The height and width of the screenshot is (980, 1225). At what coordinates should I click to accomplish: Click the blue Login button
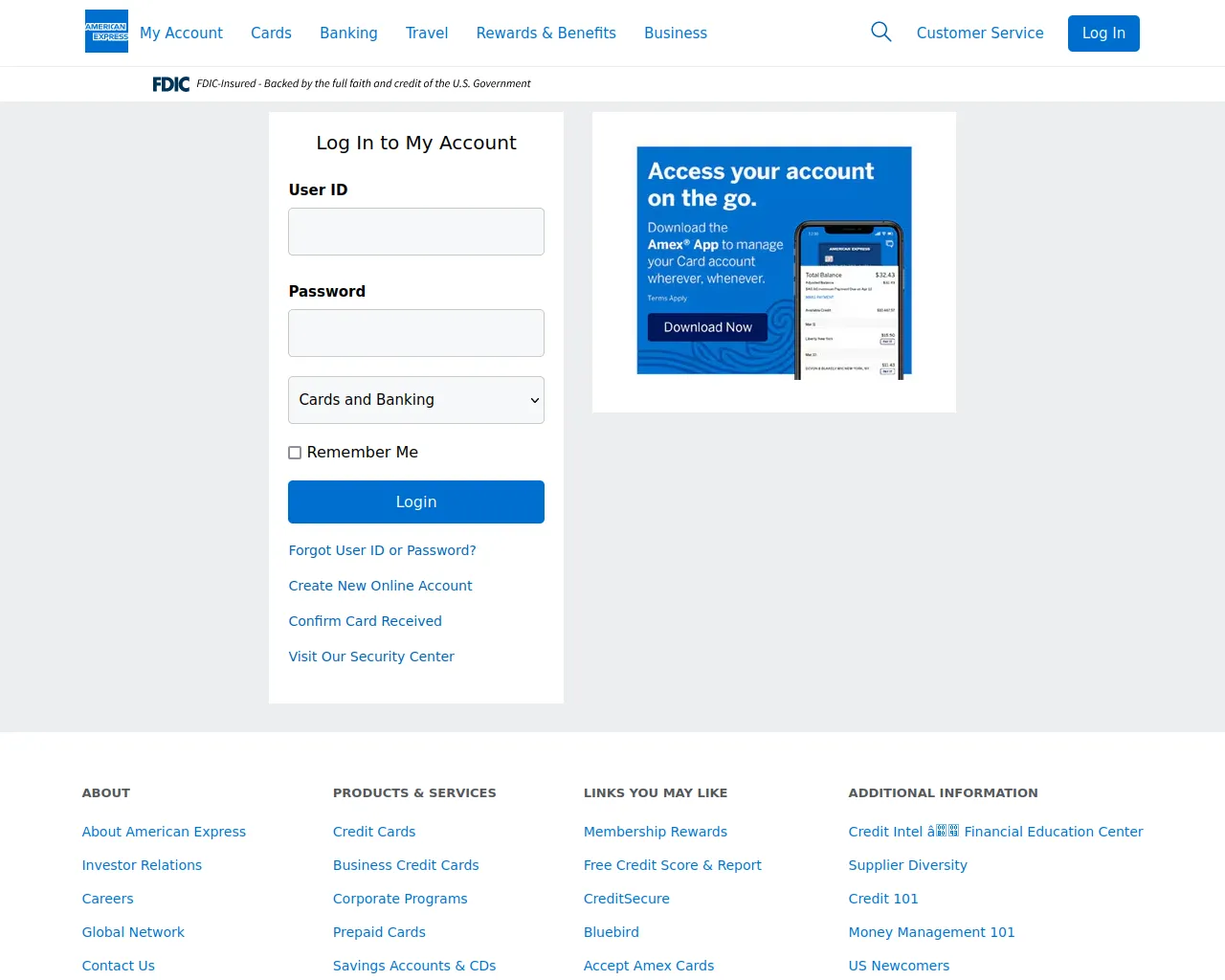(416, 502)
